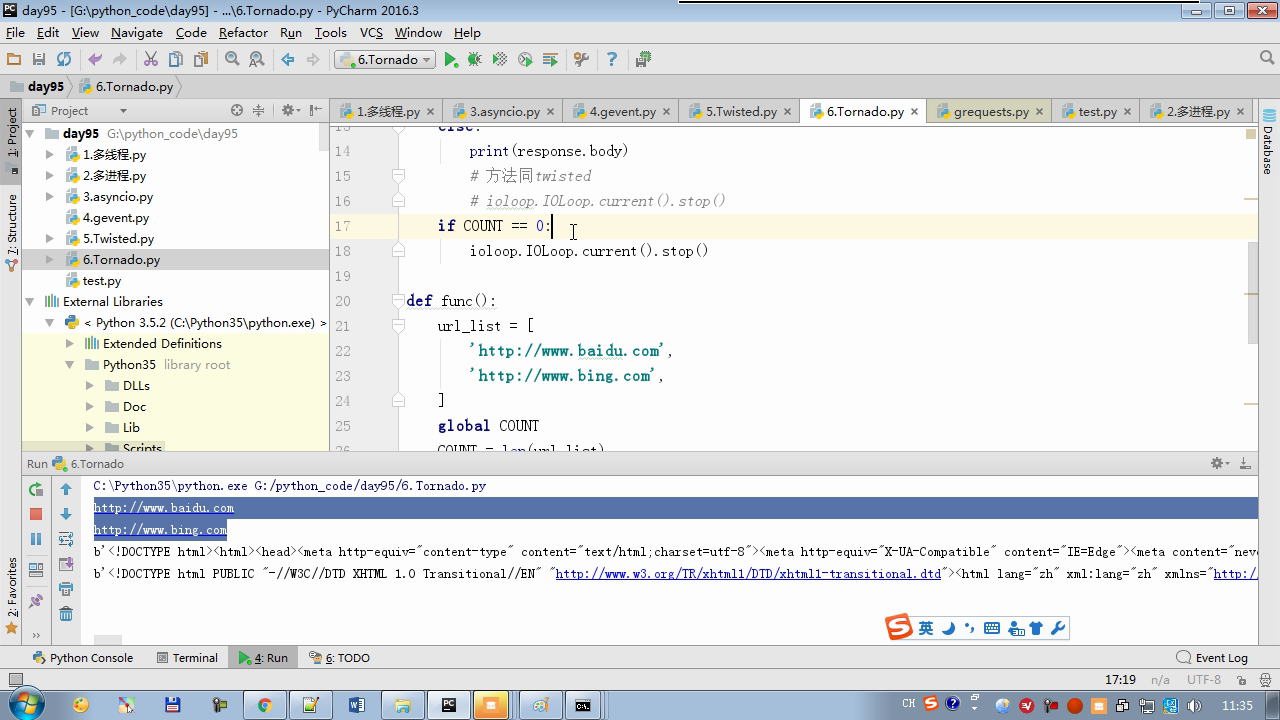Screen dimensions: 1280x720
Task: Open the Find magnifier in the toolbar
Action: click(x=232, y=60)
